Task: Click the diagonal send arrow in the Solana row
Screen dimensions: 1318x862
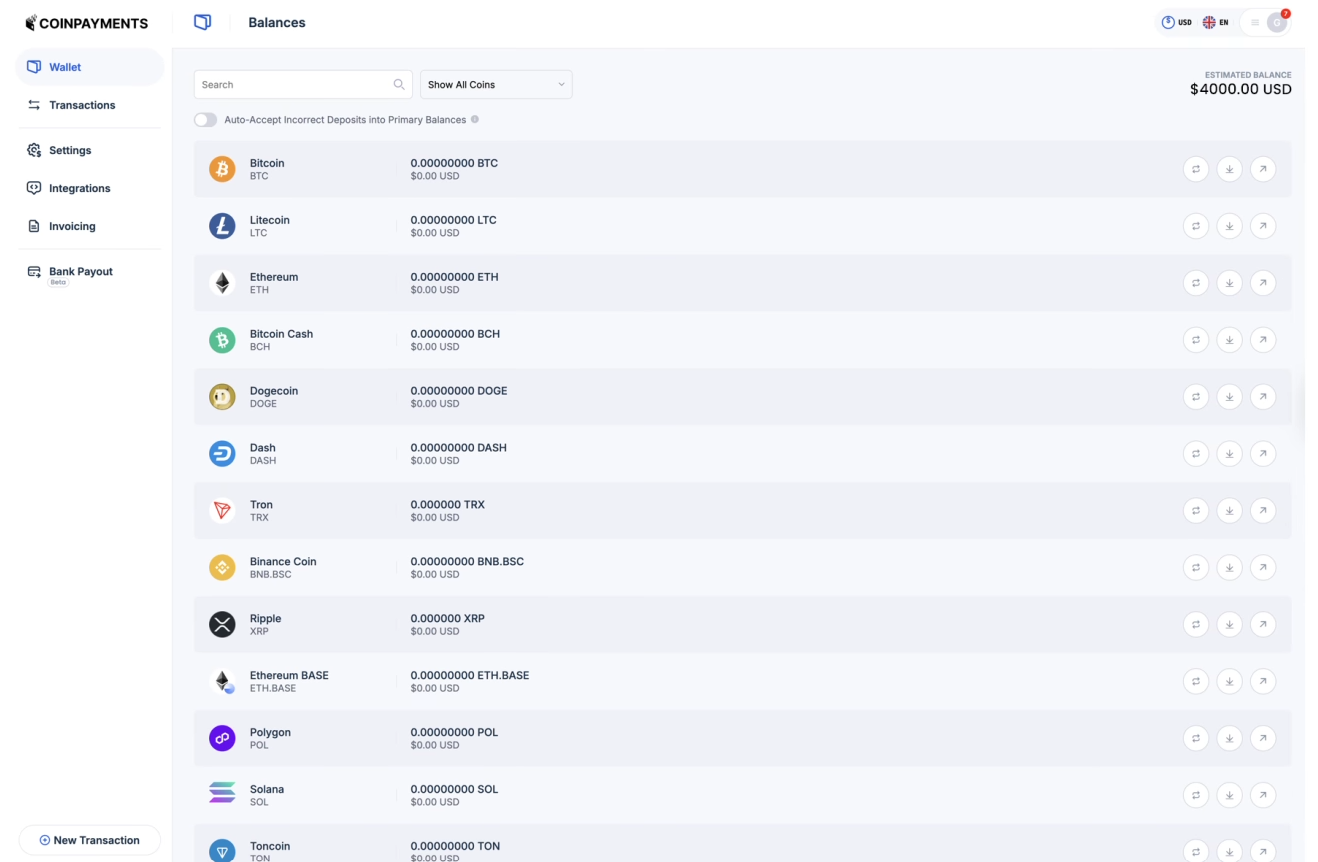Action: [1263, 796]
